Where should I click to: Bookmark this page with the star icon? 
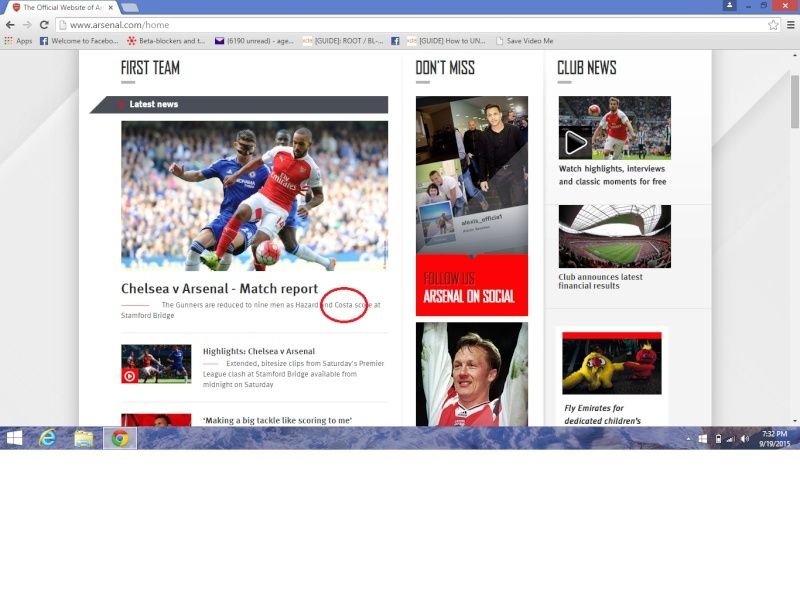click(x=773, y=25)
